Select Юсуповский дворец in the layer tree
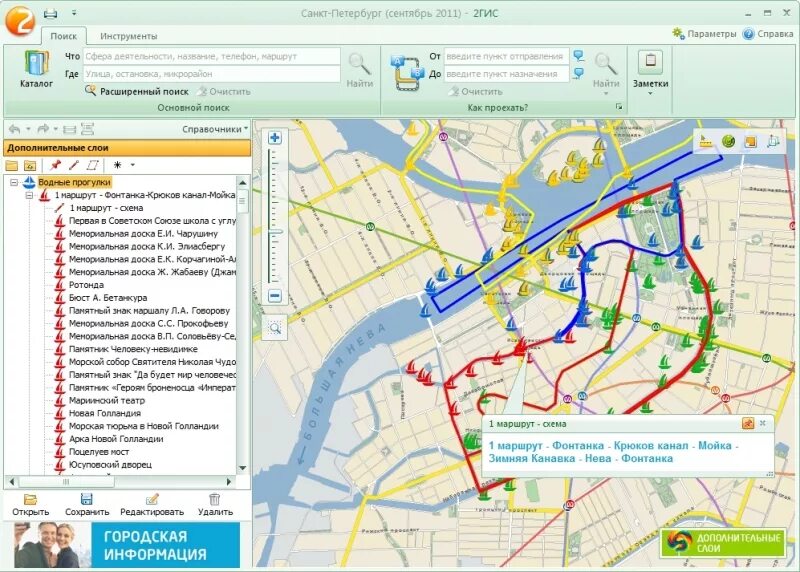Viewport: 800px width, 572px height. pyautogui.click(x=110, y=465)
